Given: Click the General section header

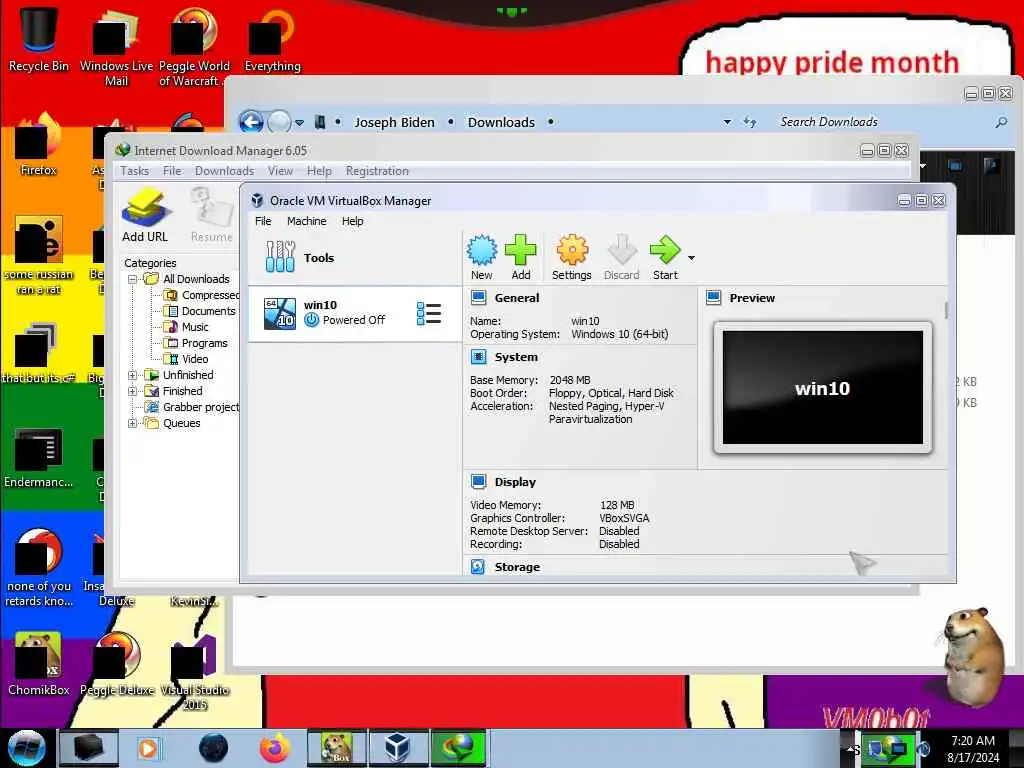Looking at the screenshot, I should (517, 298).
